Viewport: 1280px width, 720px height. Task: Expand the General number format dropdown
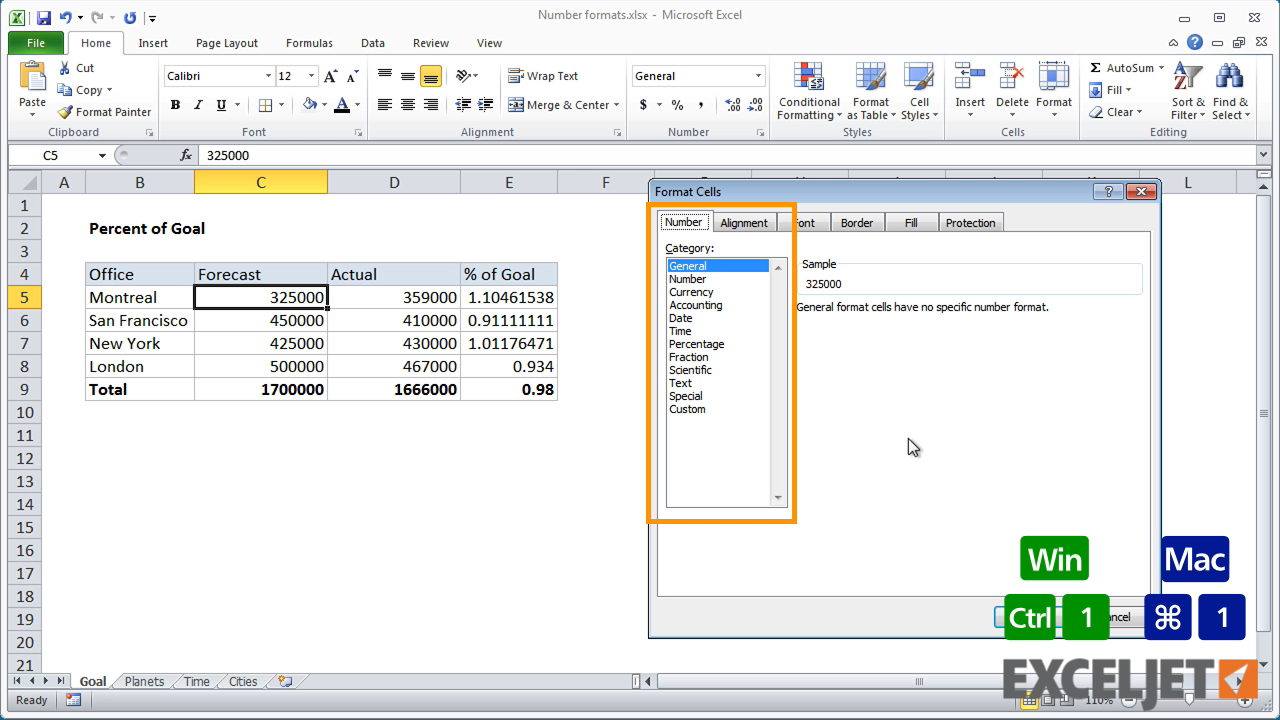[x=758, y=76]
